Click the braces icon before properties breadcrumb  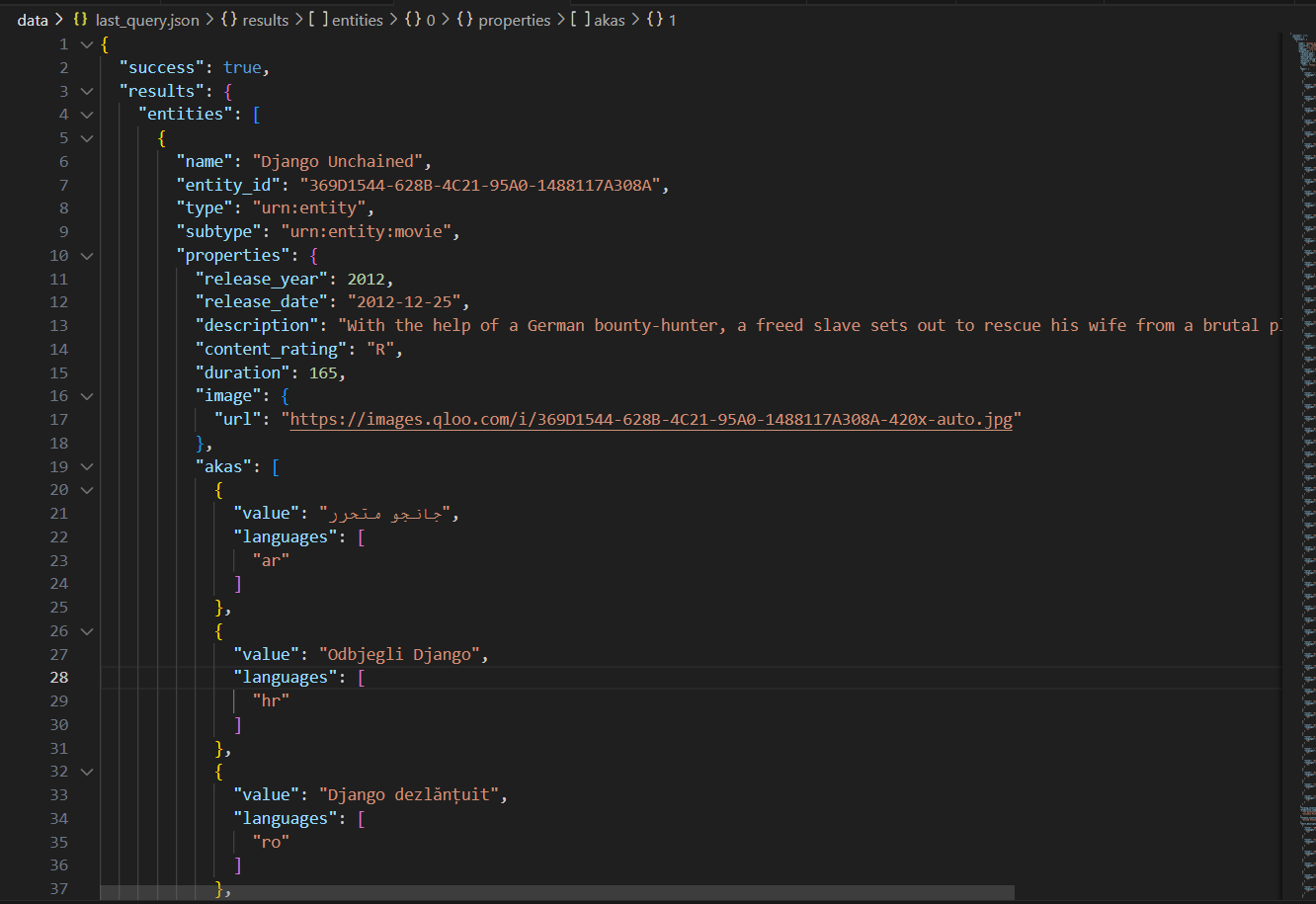464,20
